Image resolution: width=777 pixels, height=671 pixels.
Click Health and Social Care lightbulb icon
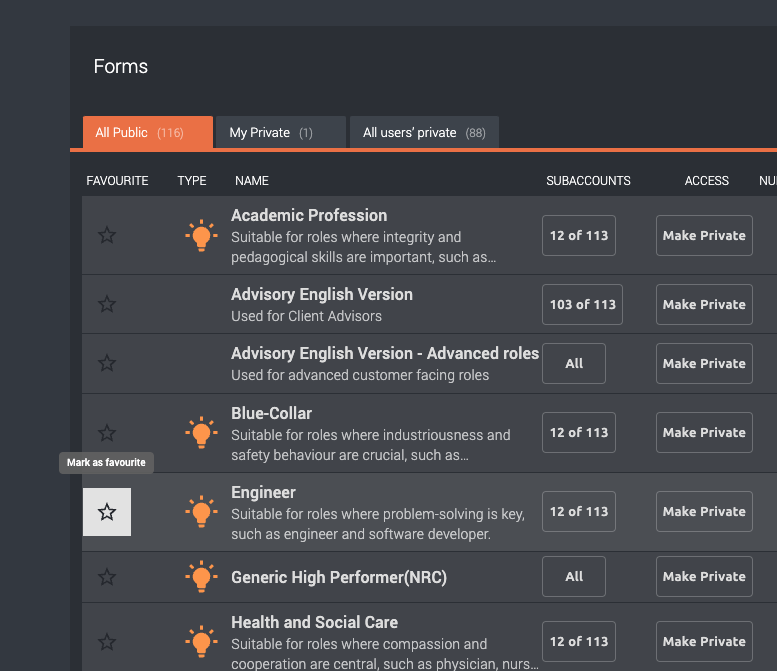click(x=201, y=642)
